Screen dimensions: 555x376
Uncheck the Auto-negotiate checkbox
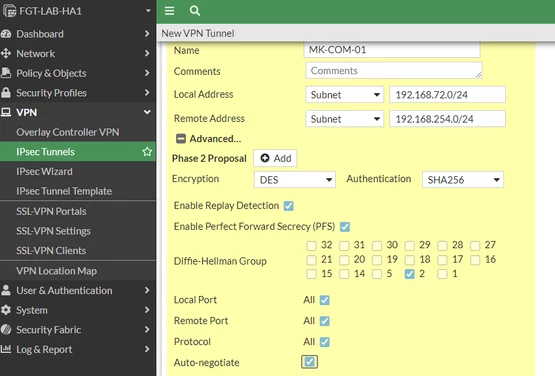[x=309, y=362]
